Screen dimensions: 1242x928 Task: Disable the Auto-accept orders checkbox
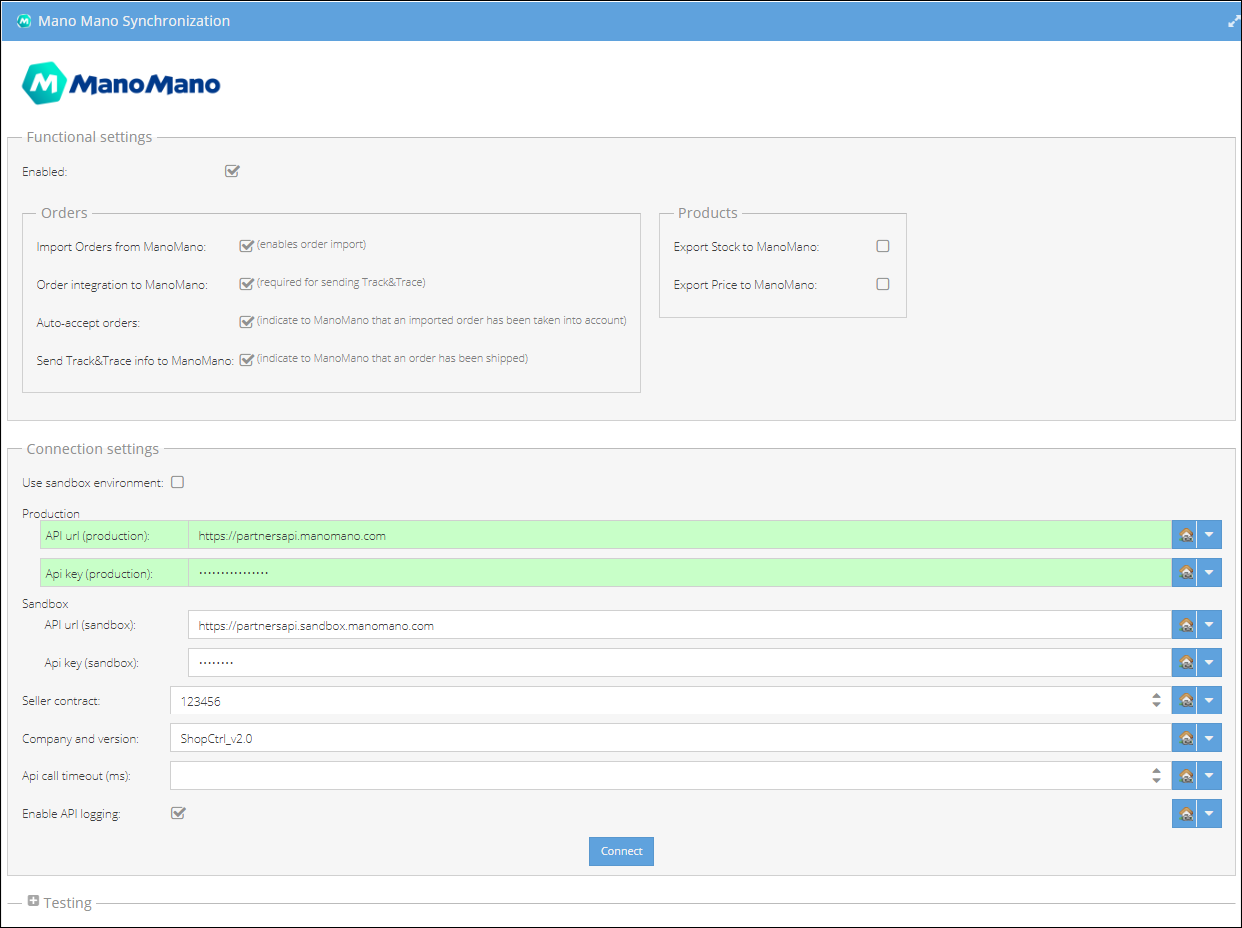(x=246, y=322)
